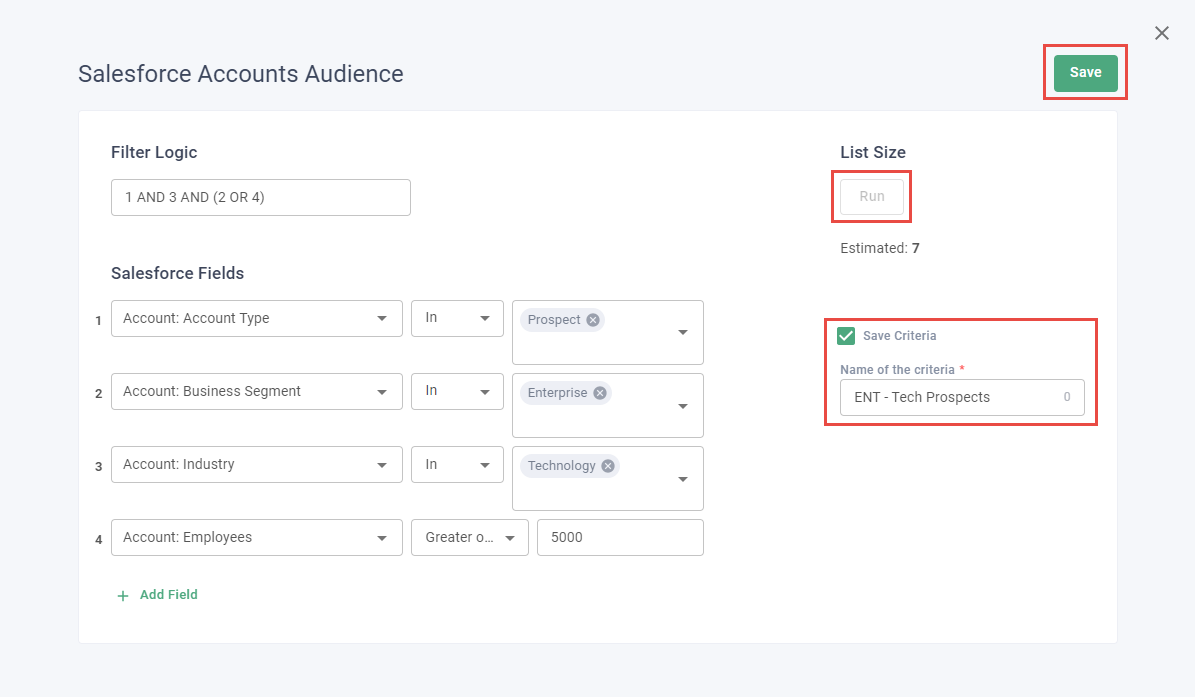Open the Account: Industry field dropdown
The height and width of the screenshot is (697, 1195).
click(256, 464)
